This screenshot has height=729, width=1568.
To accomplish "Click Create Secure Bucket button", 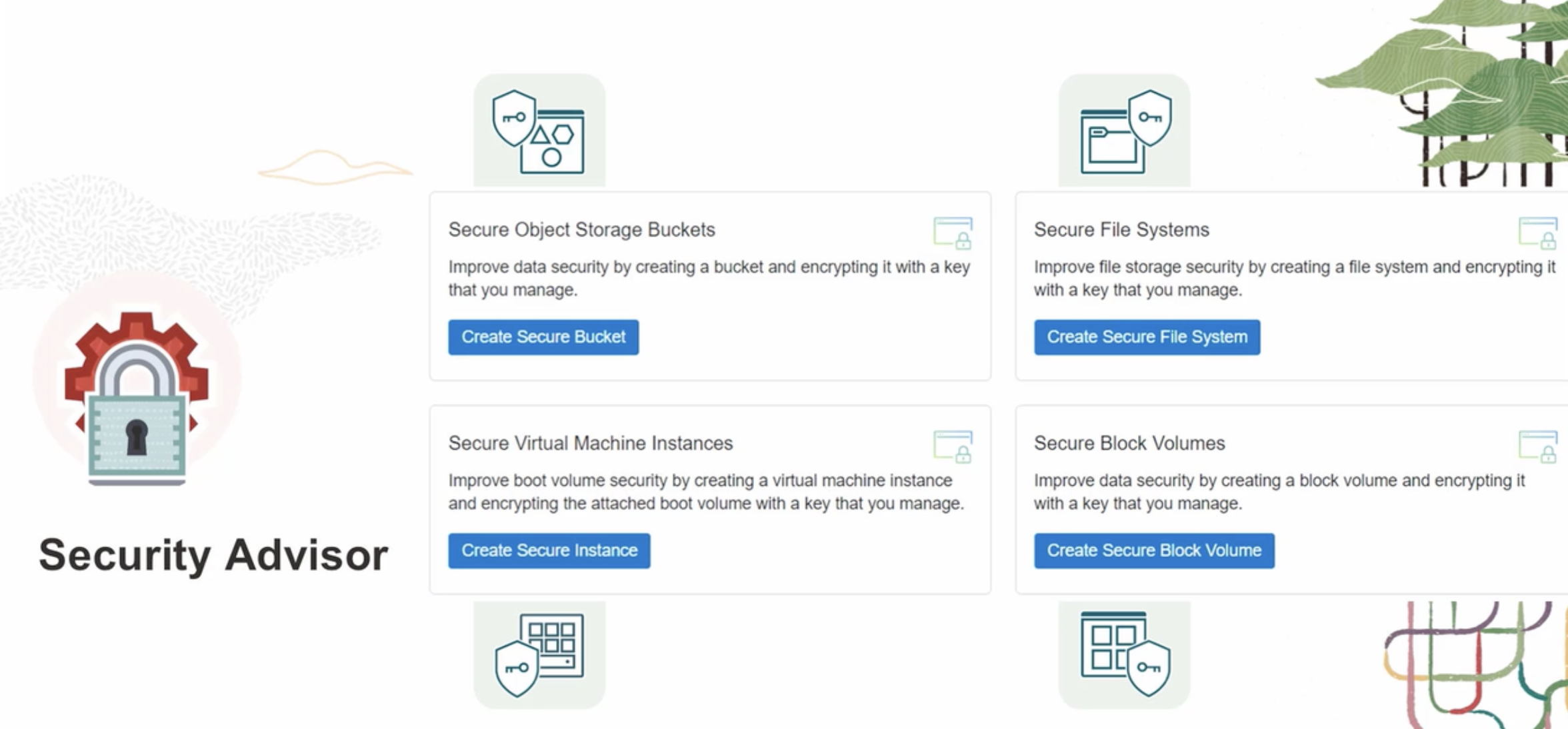I will point(543,337).
